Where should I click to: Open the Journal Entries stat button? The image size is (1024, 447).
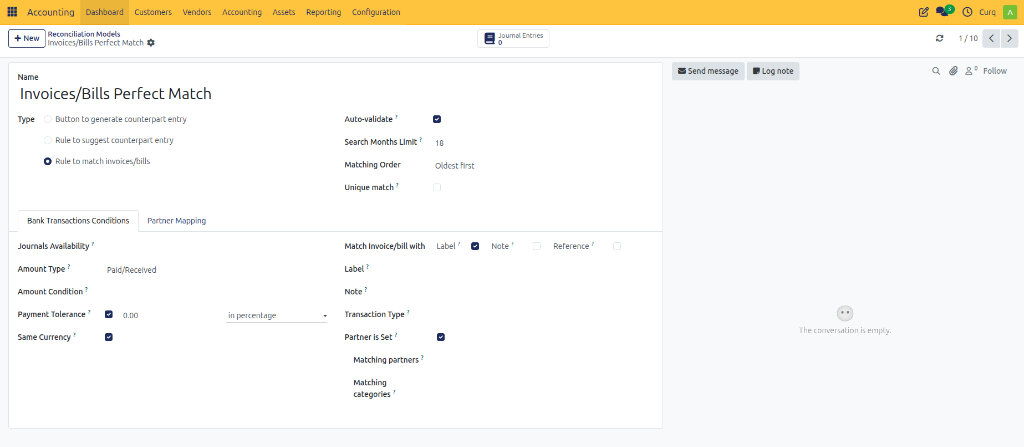pyautogui.click(x=513, y=39)
